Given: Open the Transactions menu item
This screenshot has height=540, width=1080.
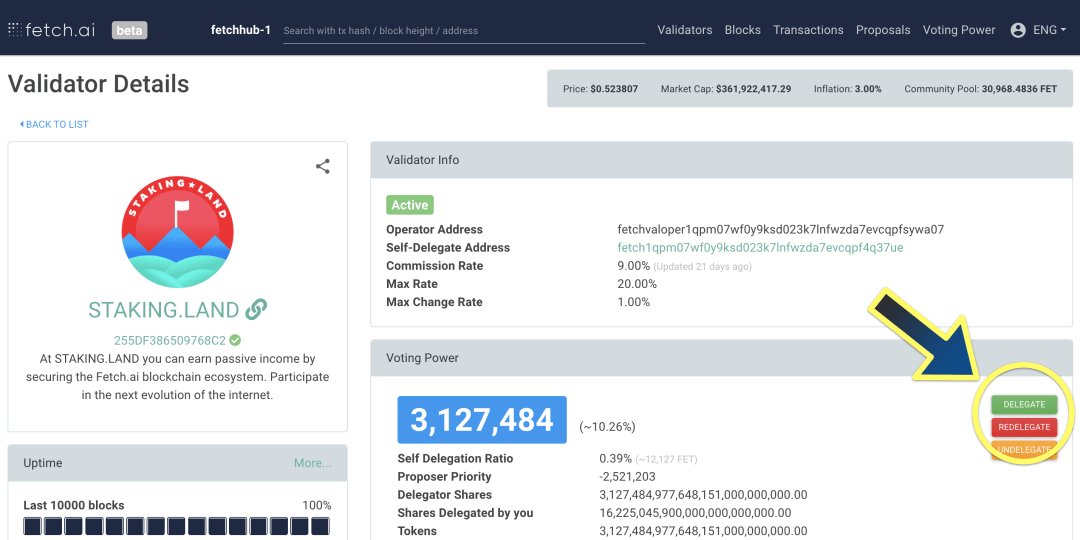Looking at the screenshot, I should click(x=808, y=30).
